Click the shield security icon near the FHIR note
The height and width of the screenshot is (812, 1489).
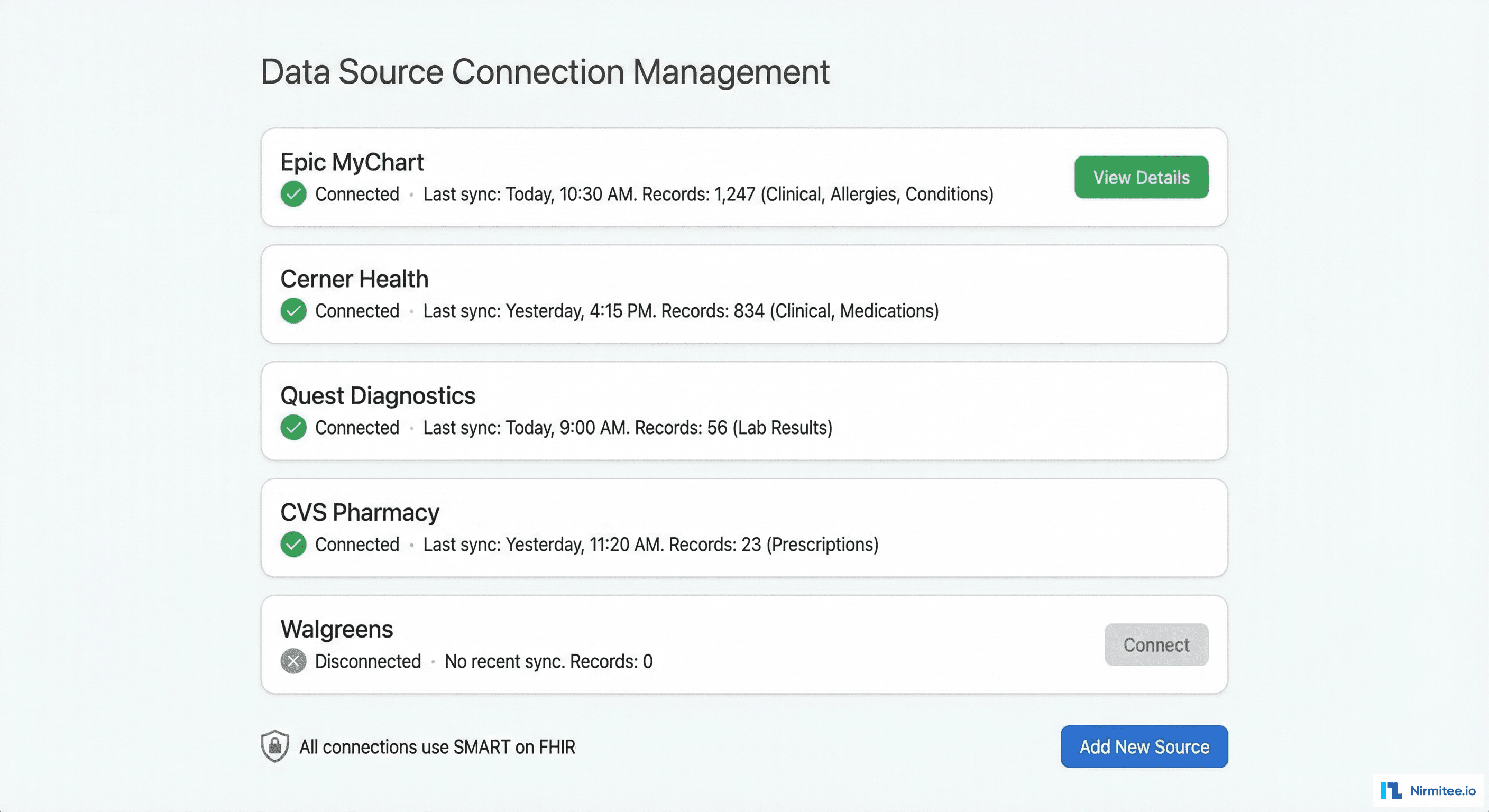(x=274, y=746)
